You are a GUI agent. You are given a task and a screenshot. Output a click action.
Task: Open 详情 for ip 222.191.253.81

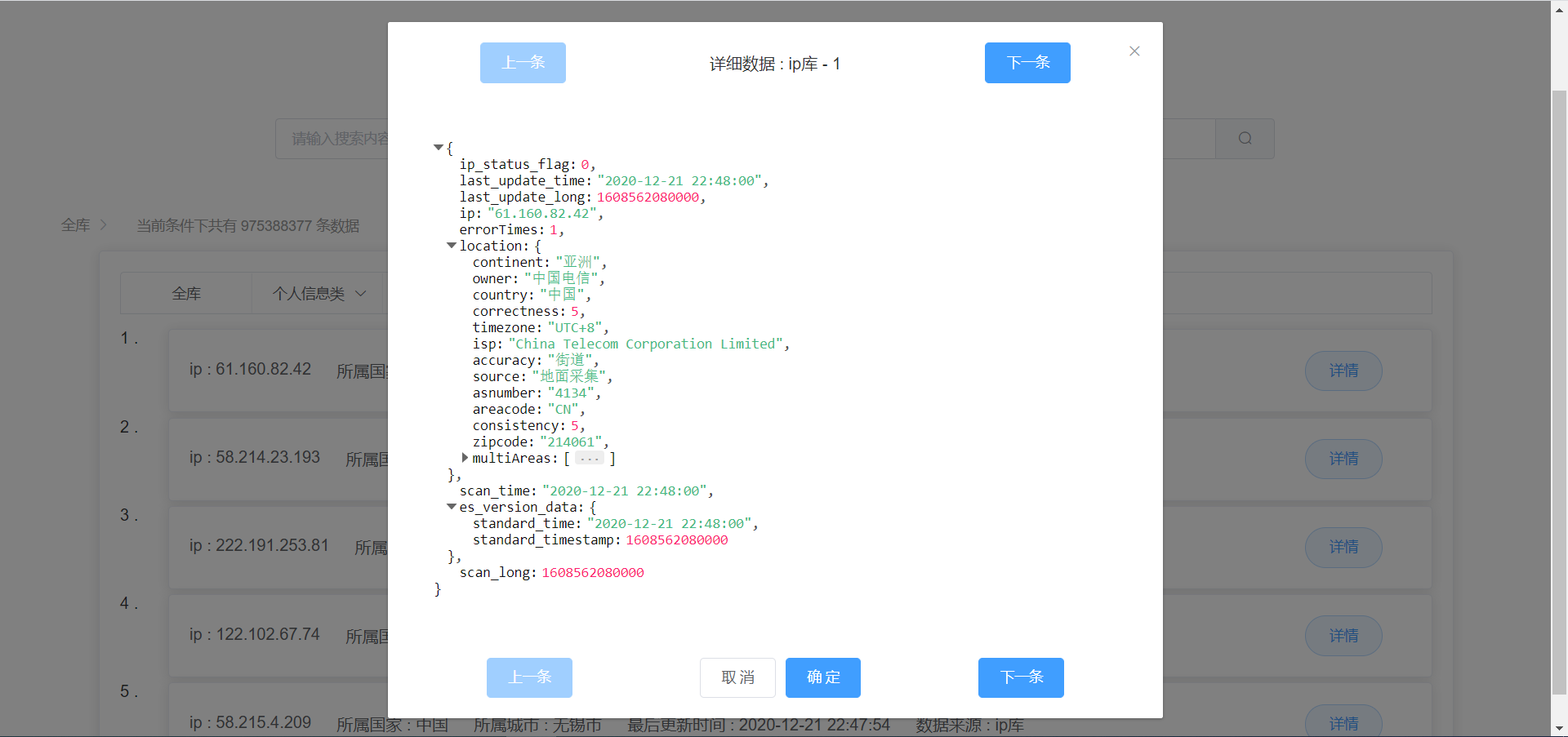[1343, 547]
